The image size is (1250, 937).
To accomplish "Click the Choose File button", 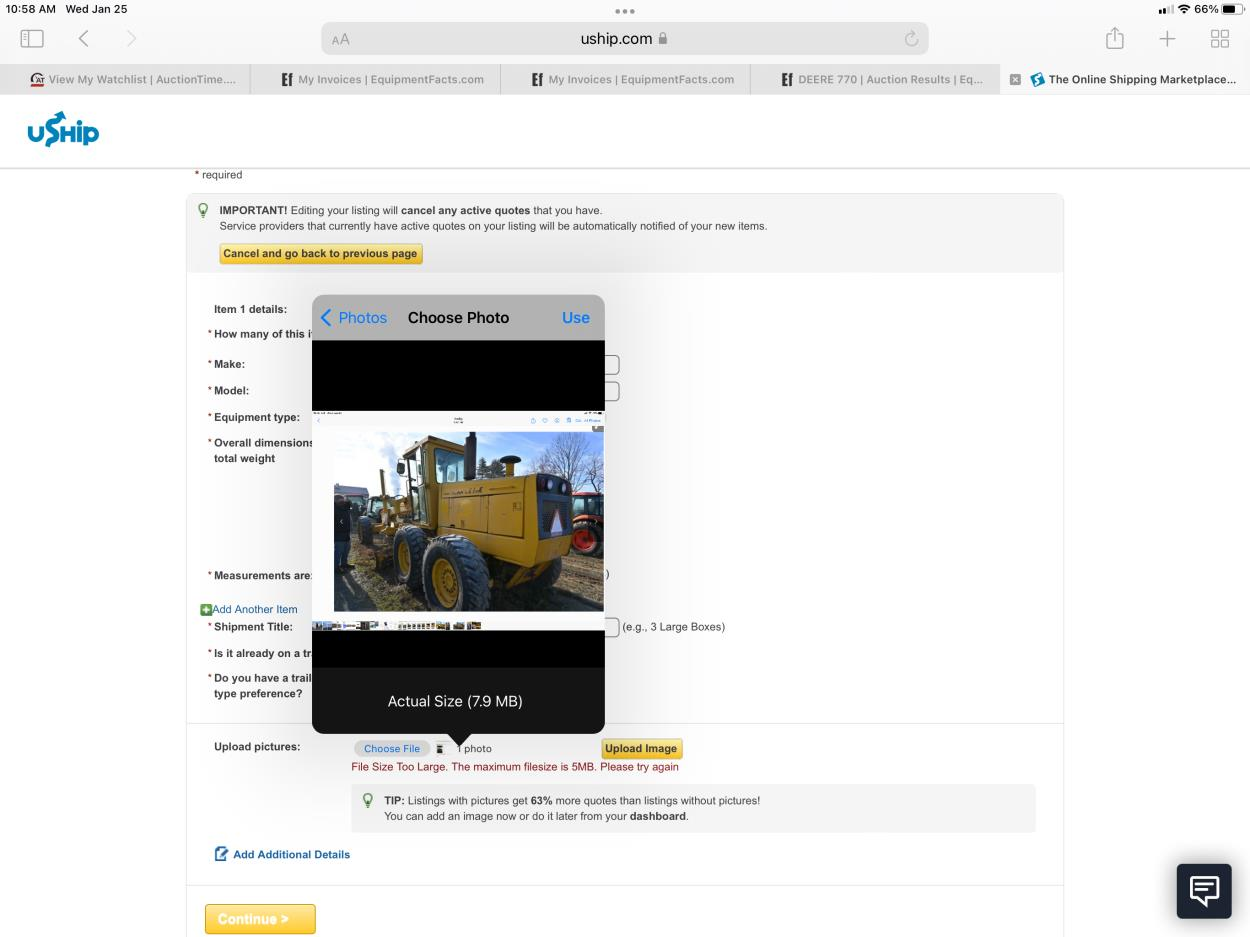I will point(392,748).
